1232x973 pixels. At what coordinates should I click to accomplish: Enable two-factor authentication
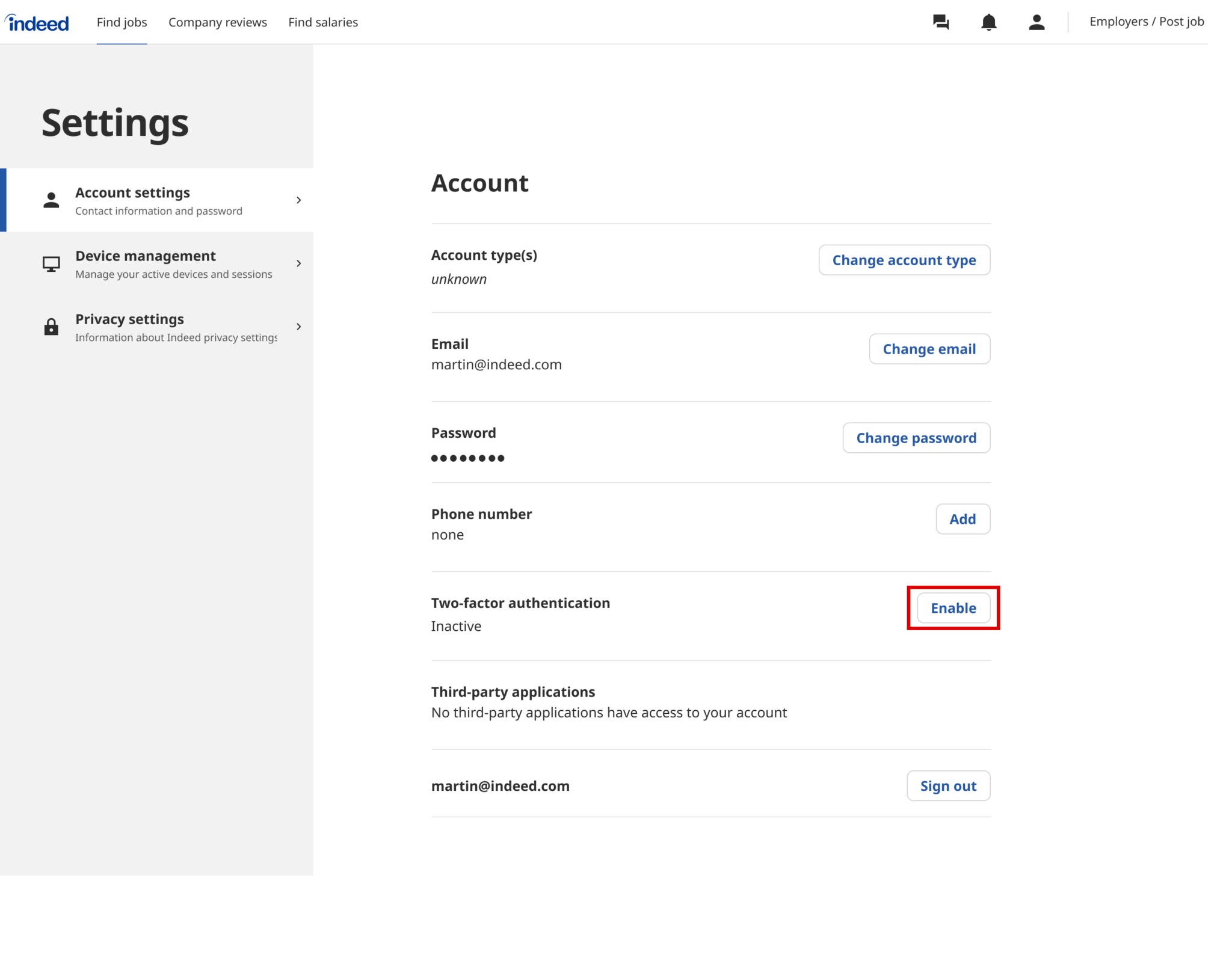[953, 608]
